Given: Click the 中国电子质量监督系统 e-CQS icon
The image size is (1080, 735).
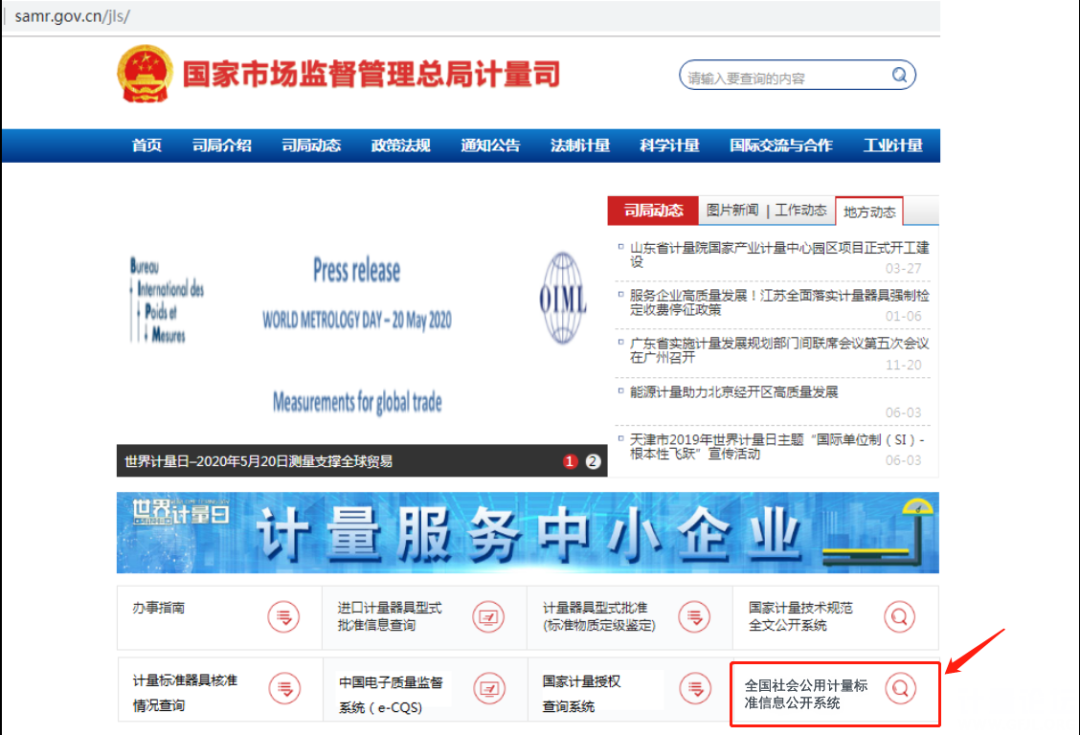Looking at the screenshot, I should tap(489, 688).
